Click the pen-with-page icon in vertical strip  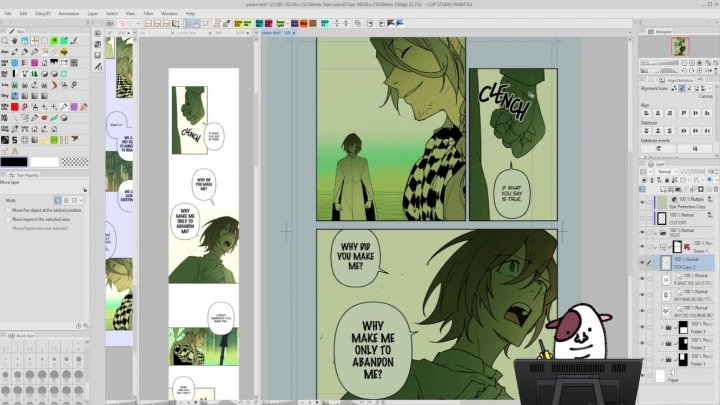pos(97,67)
